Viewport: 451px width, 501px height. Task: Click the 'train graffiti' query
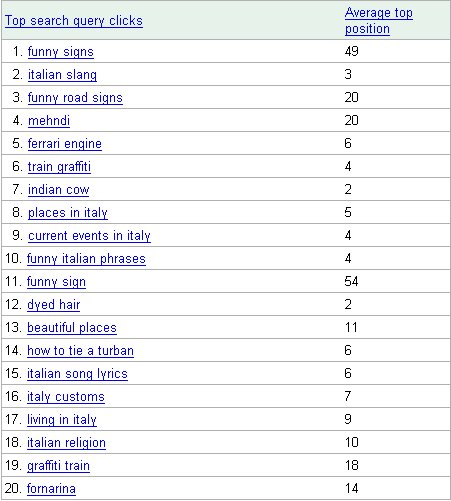[59, 167]
